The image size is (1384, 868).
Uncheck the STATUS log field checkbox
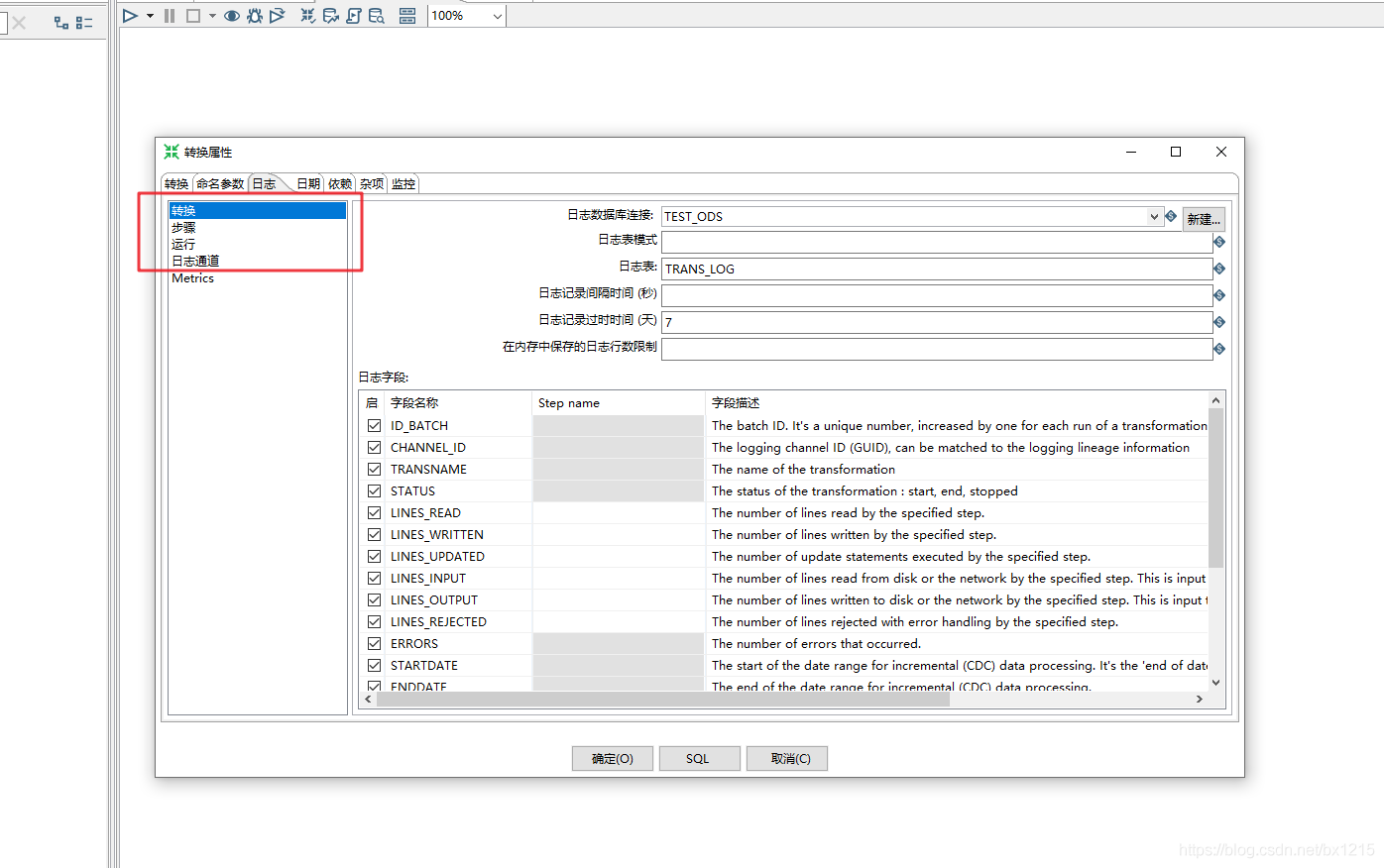pos(374,490)
